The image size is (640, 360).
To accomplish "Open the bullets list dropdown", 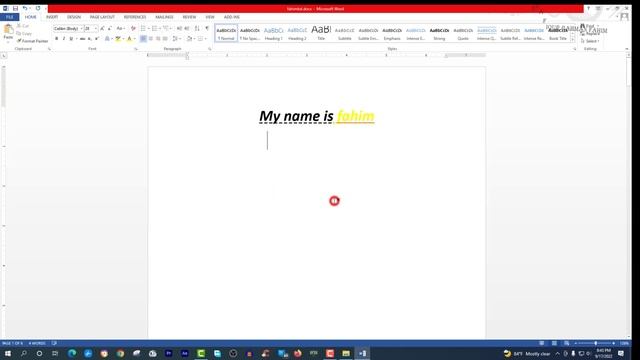I will point(149,29).
